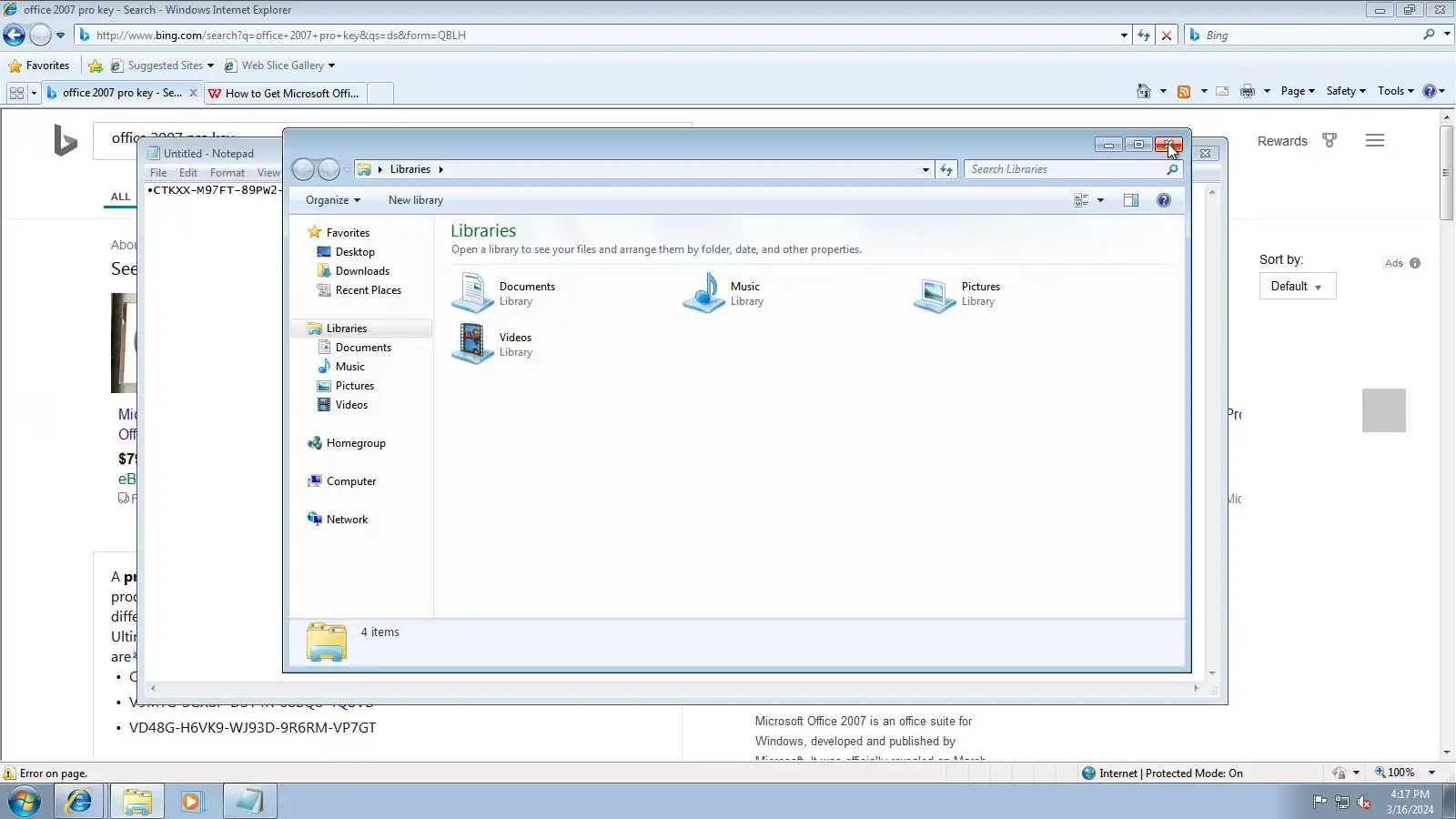Go to the IE Home page icon
The width and height of the screenshot is (1456, 819).
point(1144,91)
